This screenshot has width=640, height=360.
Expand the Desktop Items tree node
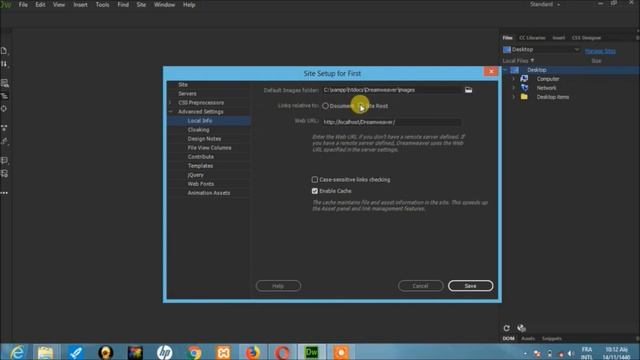[513, 97]
